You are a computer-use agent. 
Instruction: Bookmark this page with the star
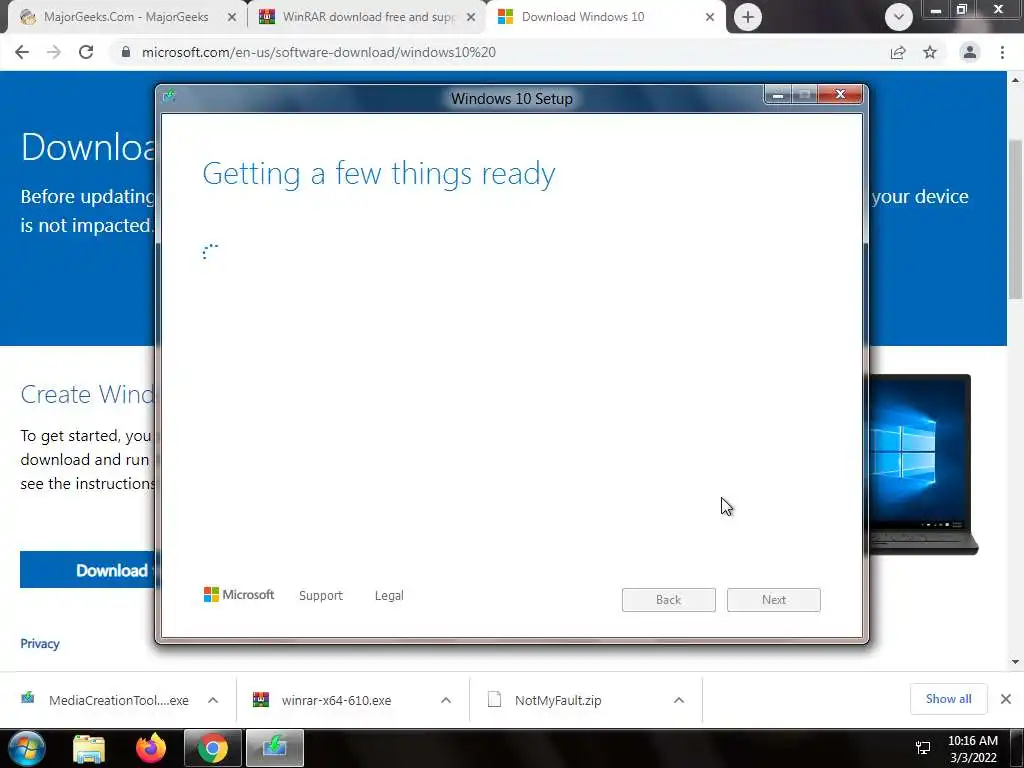[x=930, y=52]
